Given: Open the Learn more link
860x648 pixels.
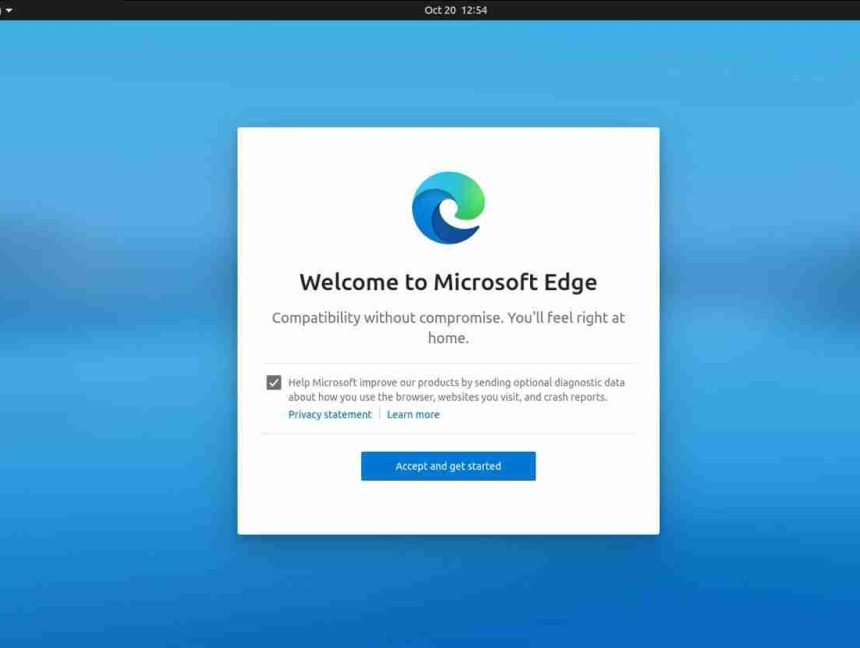Looking at the screenshot, I should (413, 414).
